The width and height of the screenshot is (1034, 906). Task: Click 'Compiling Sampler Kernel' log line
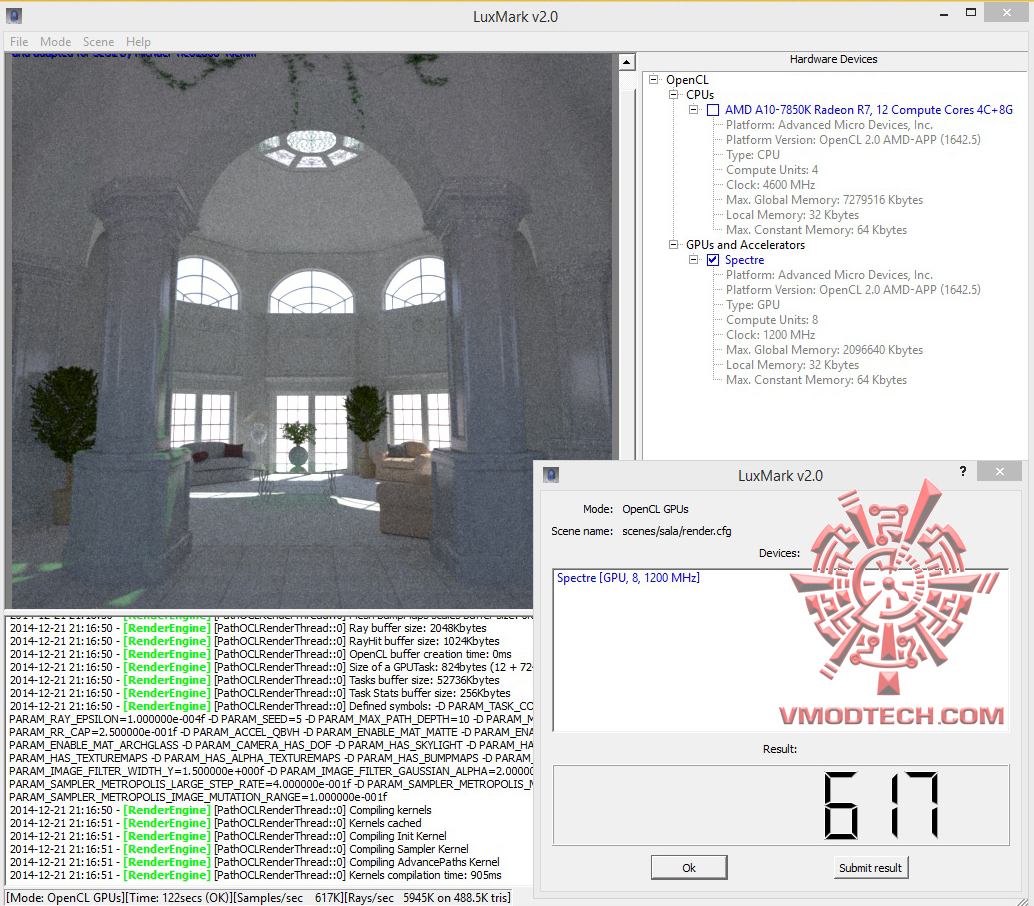[239, 849]
